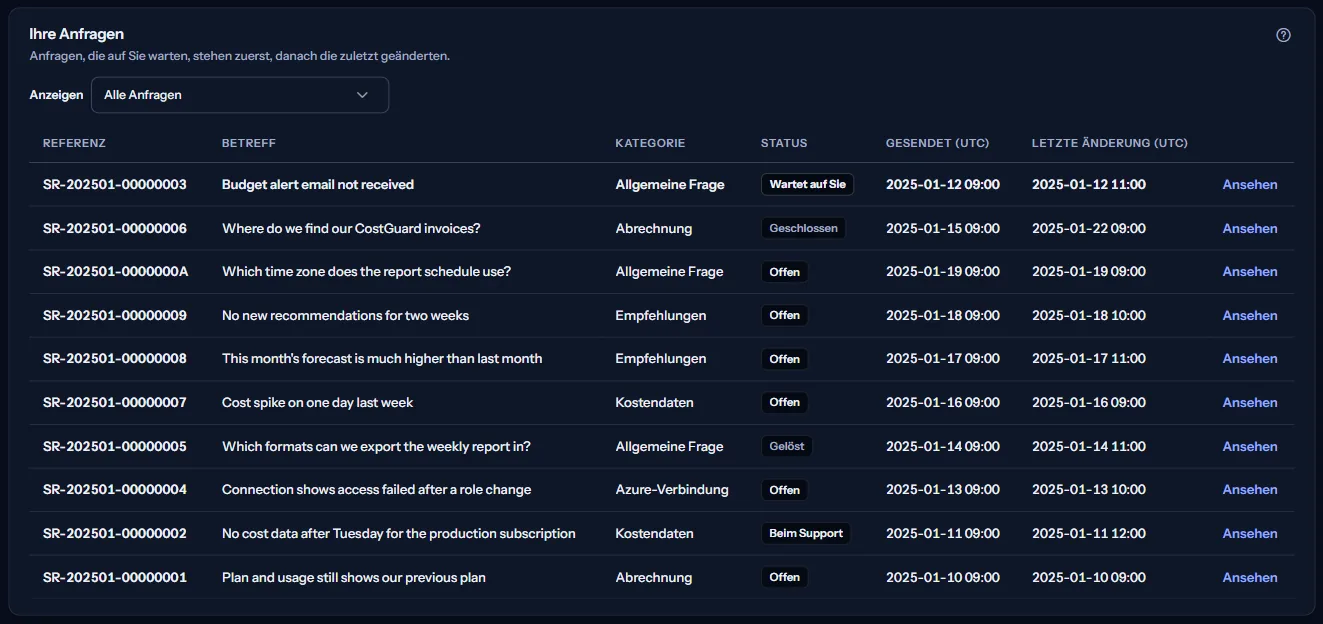Select reference SR-202501-00000004
This screenshot has width=1323, height=624.
(115, 490)
